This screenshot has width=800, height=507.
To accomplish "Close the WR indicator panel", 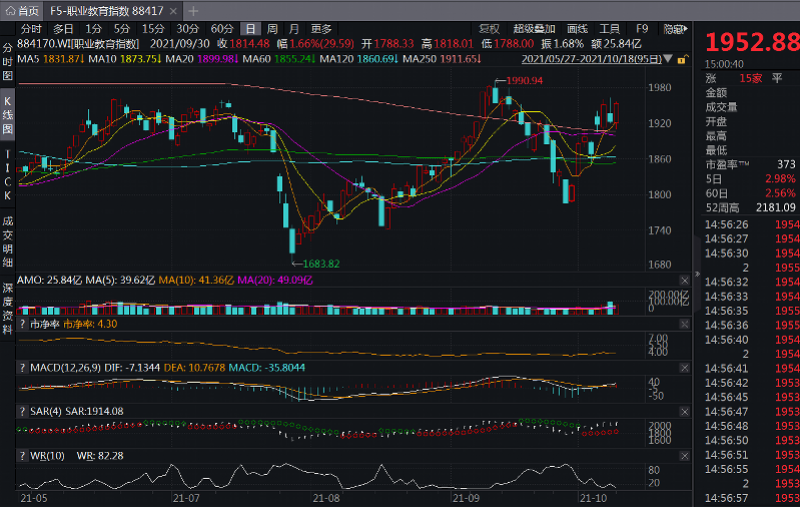I will [685, 456].
